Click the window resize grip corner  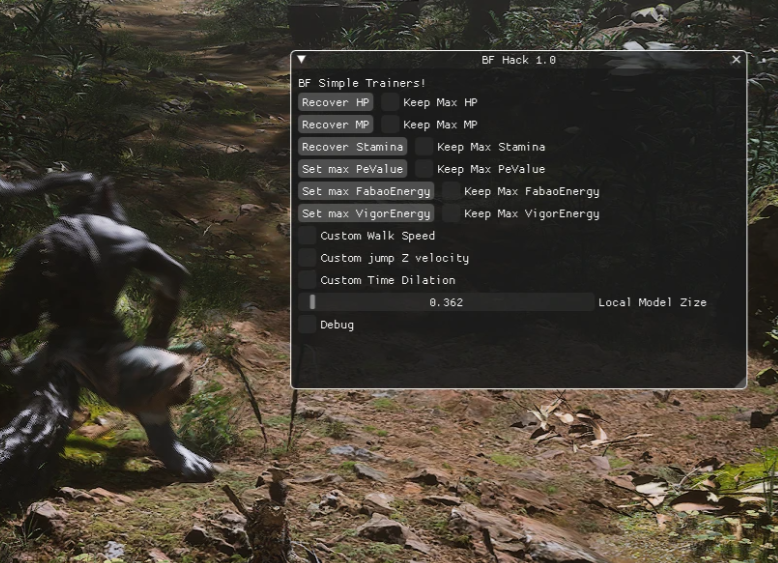point(740,382)
